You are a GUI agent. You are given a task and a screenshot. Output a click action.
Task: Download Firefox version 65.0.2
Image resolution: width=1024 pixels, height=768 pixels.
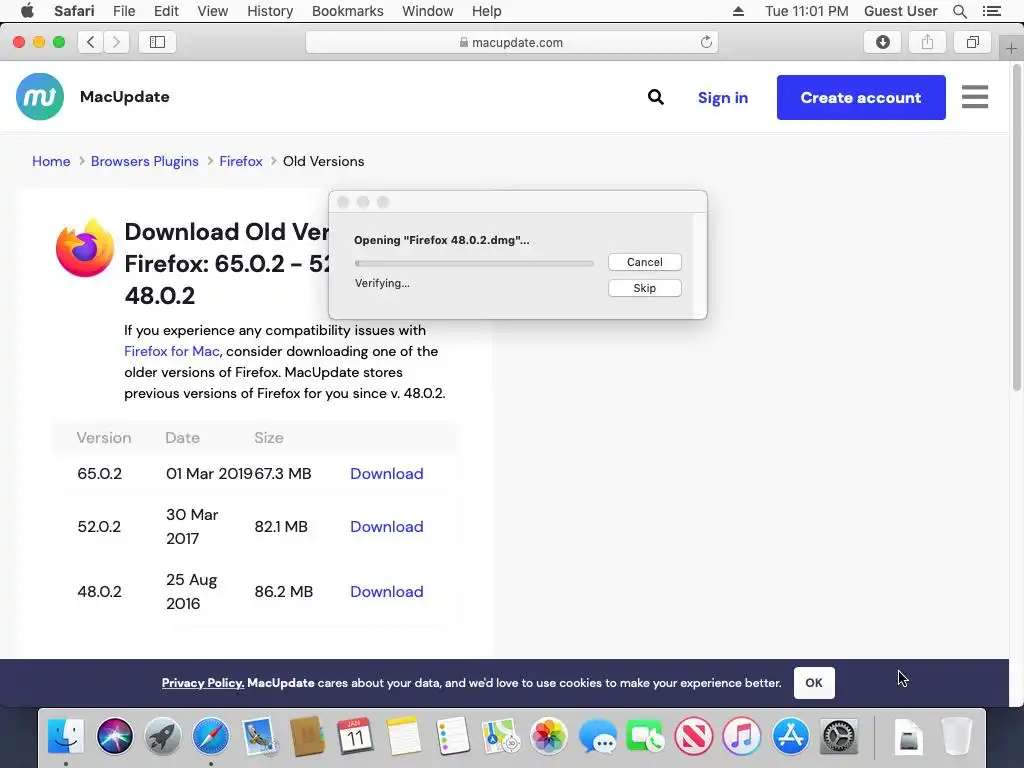(387, 473)
